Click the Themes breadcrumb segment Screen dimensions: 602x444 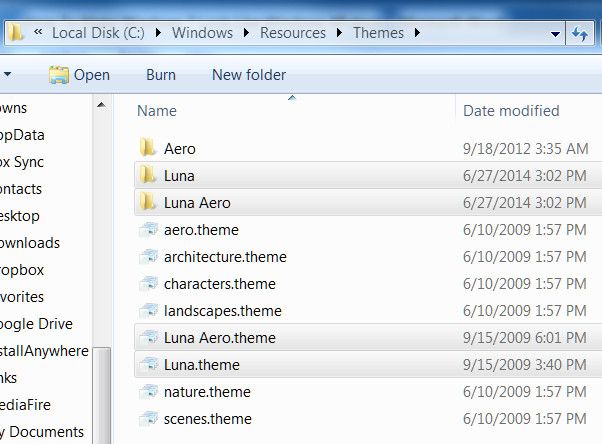(378, 33)
